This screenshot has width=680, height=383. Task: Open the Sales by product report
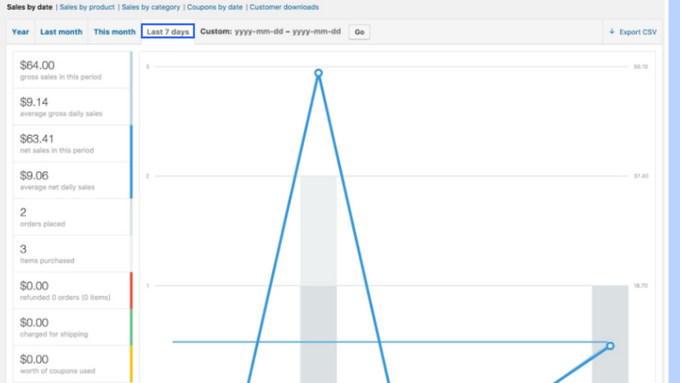87,7
